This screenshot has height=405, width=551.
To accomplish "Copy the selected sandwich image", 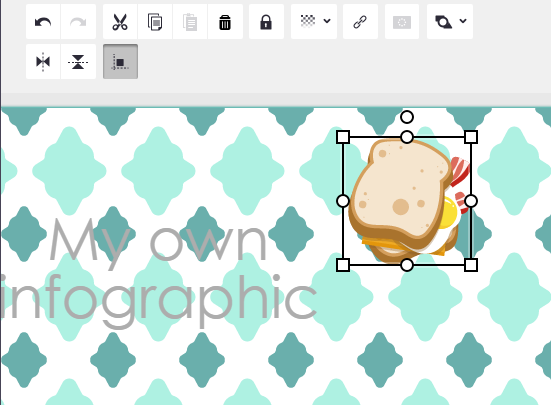I will [155, 22].
